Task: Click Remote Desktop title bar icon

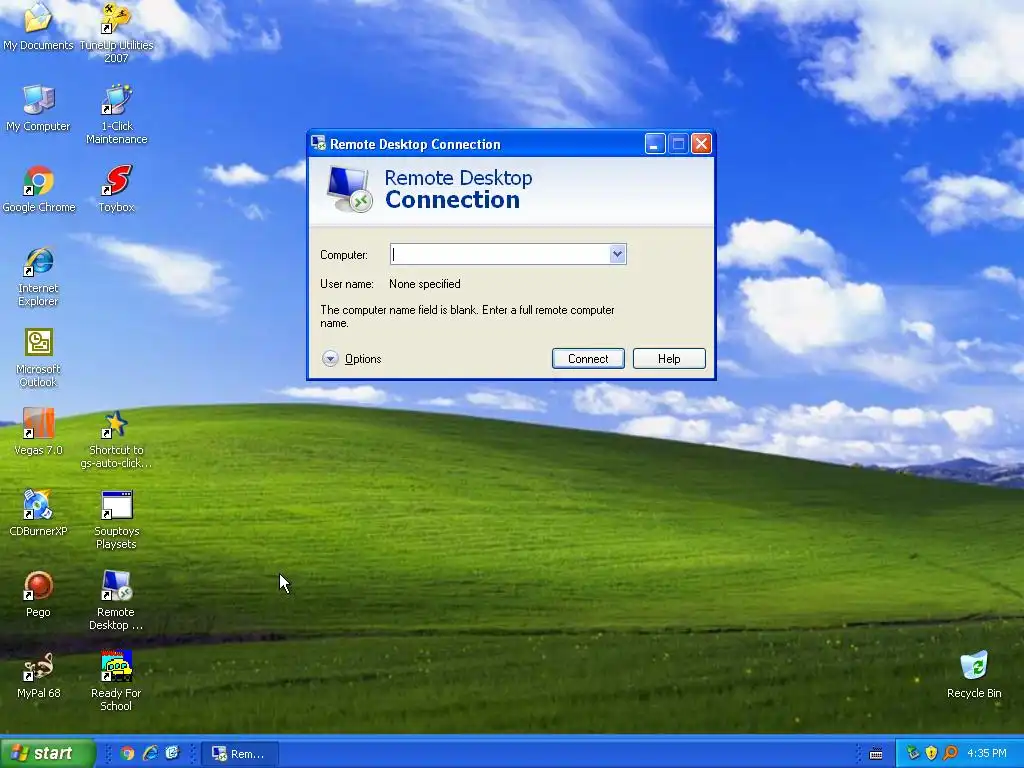Action: pos(318,143)
